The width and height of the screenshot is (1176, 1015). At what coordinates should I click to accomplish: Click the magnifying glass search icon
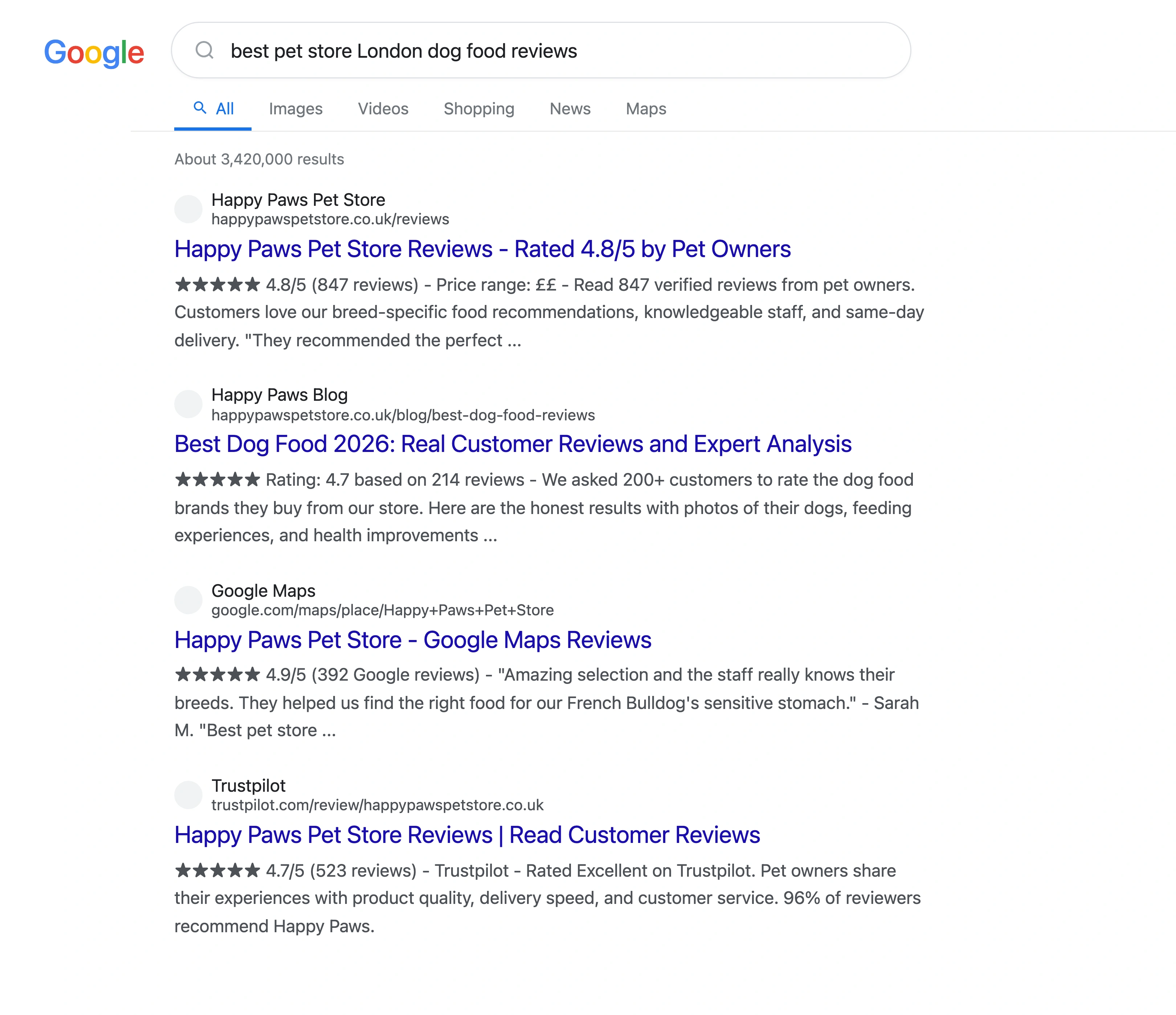point(205,51)
